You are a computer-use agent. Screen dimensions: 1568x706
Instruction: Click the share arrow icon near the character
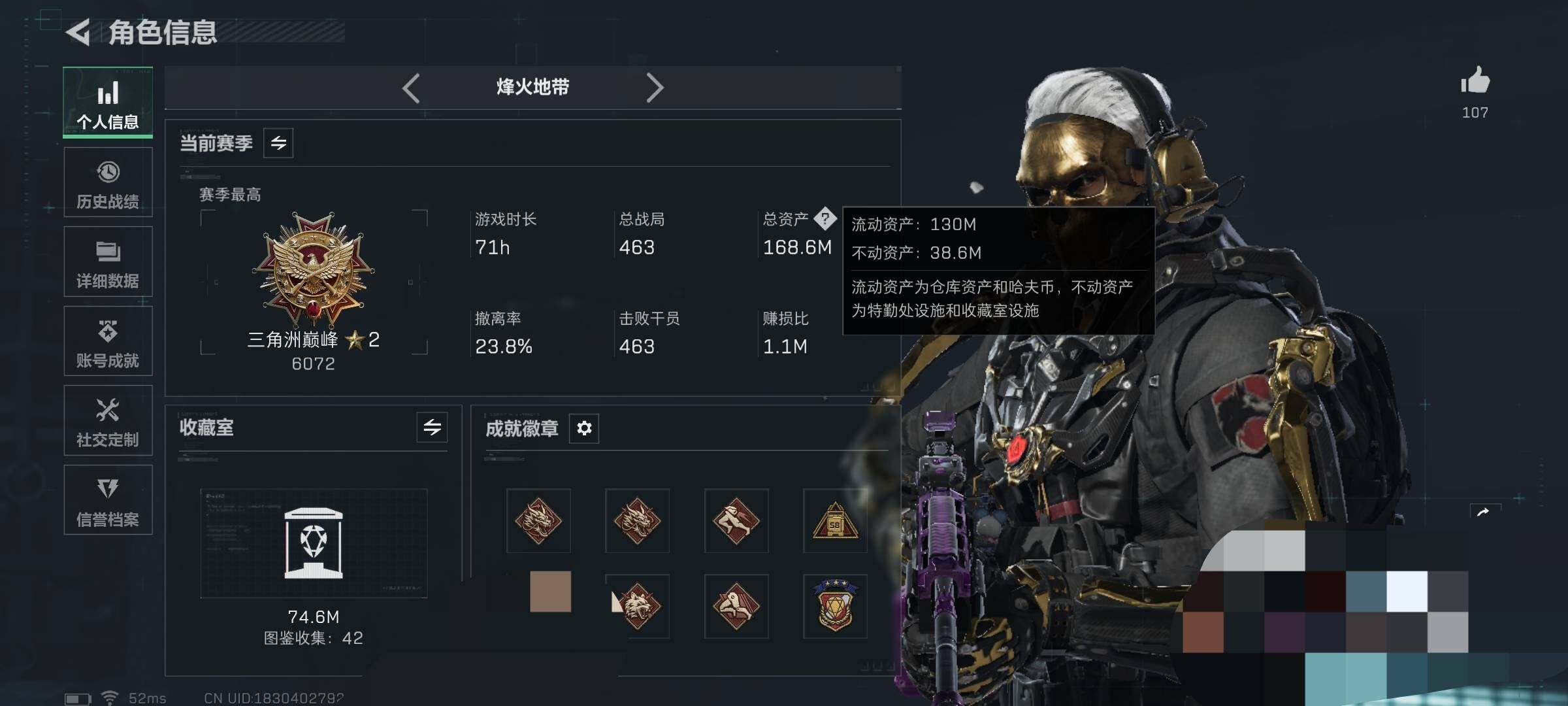[1484, 512]
